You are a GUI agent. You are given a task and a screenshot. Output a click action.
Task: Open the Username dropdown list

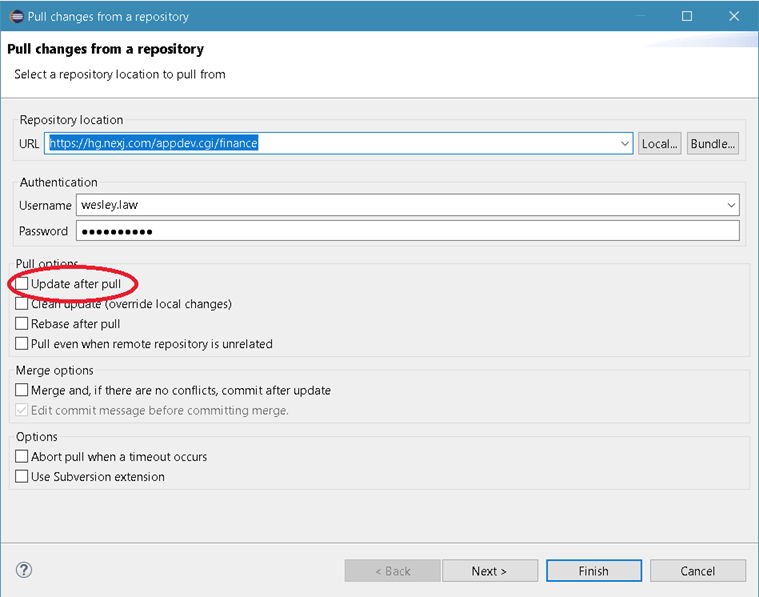click(731, 205)
